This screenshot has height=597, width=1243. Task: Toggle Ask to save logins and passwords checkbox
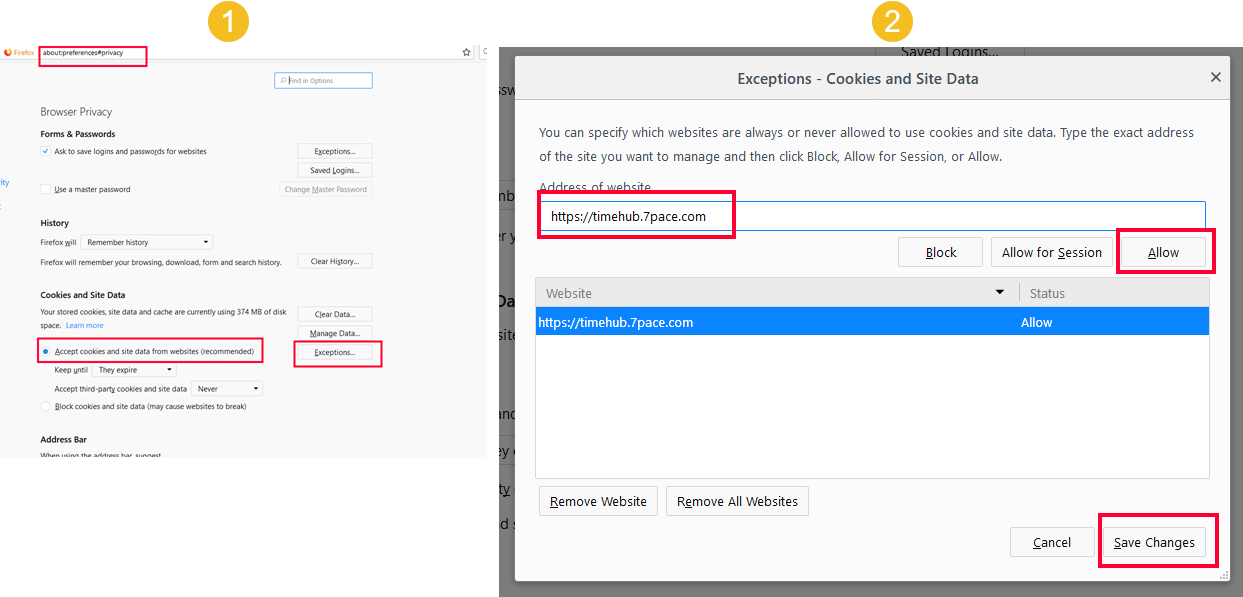pyautogui.click(x=45, y=152)
